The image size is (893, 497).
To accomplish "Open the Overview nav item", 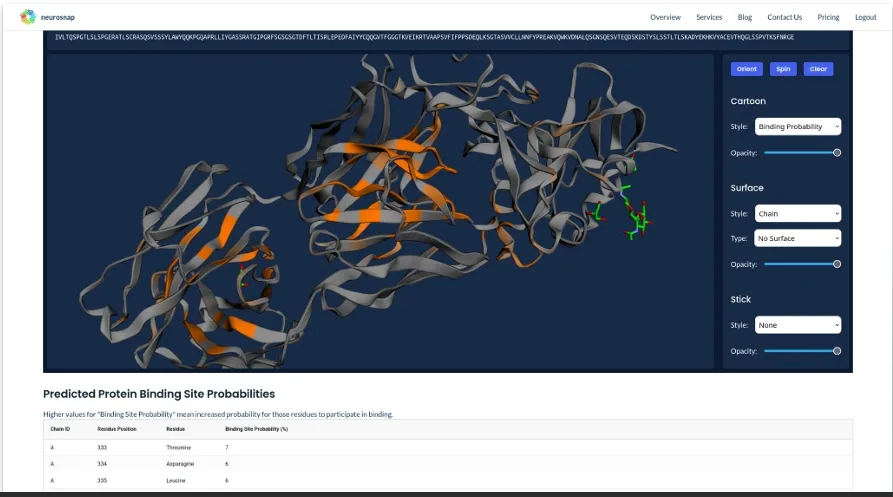I will tap(665, 17).
